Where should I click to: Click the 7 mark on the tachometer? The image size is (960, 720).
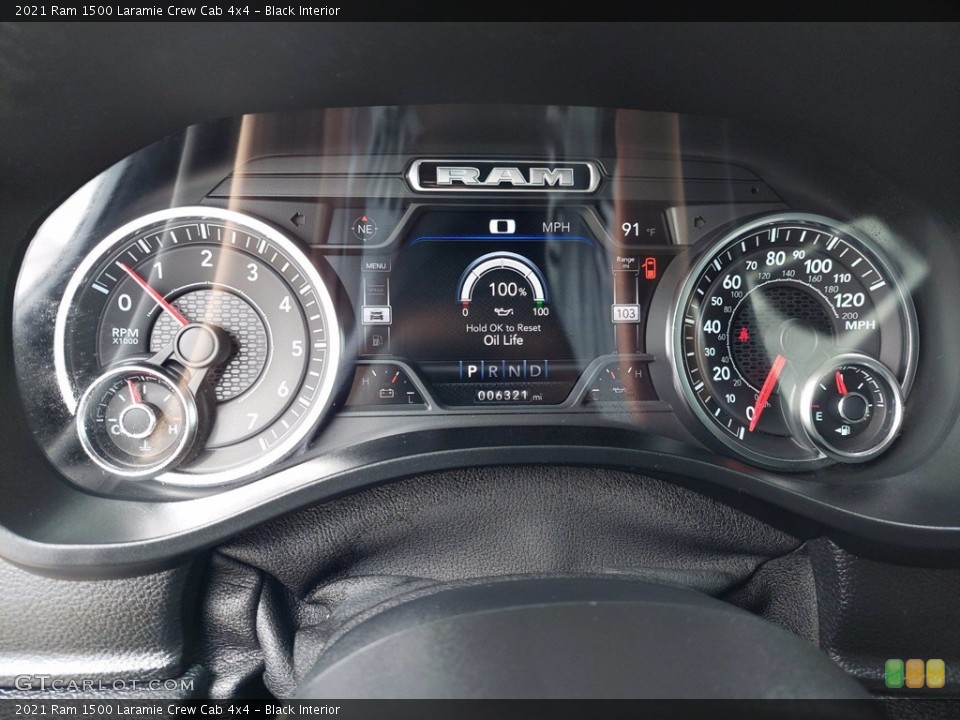click(x=252, y=420)
